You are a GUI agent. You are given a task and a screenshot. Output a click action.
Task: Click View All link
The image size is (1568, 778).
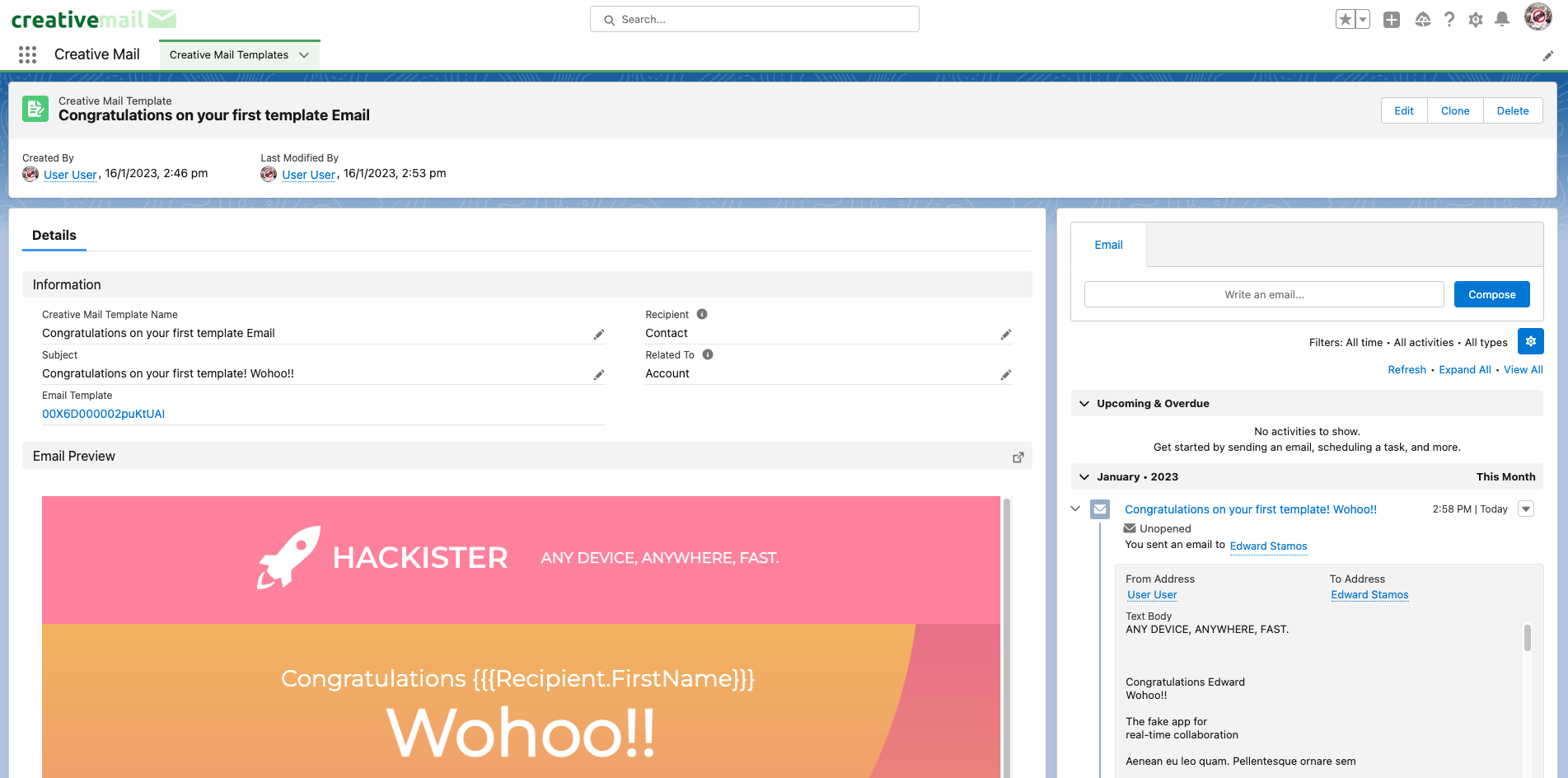pyautogui.click(x=1523, y=370)
